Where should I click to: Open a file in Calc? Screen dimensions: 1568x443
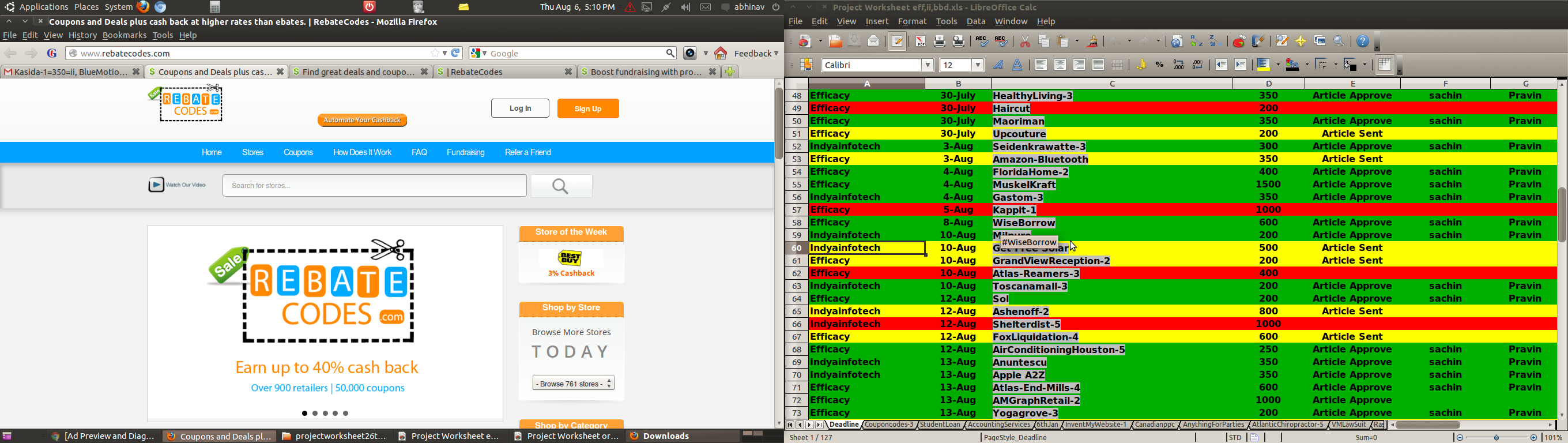(835, 42)
